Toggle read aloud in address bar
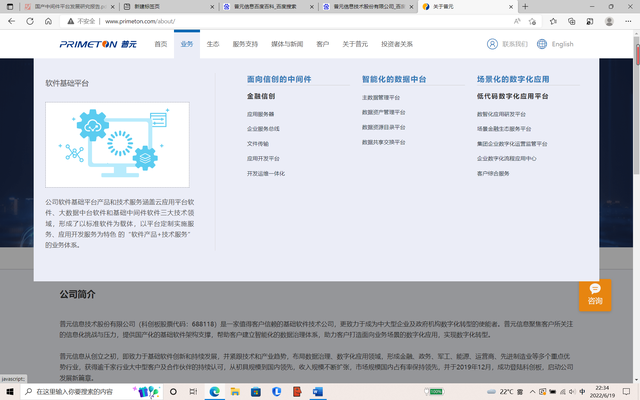This screenshot has width=640, height=400. point(517,21)
